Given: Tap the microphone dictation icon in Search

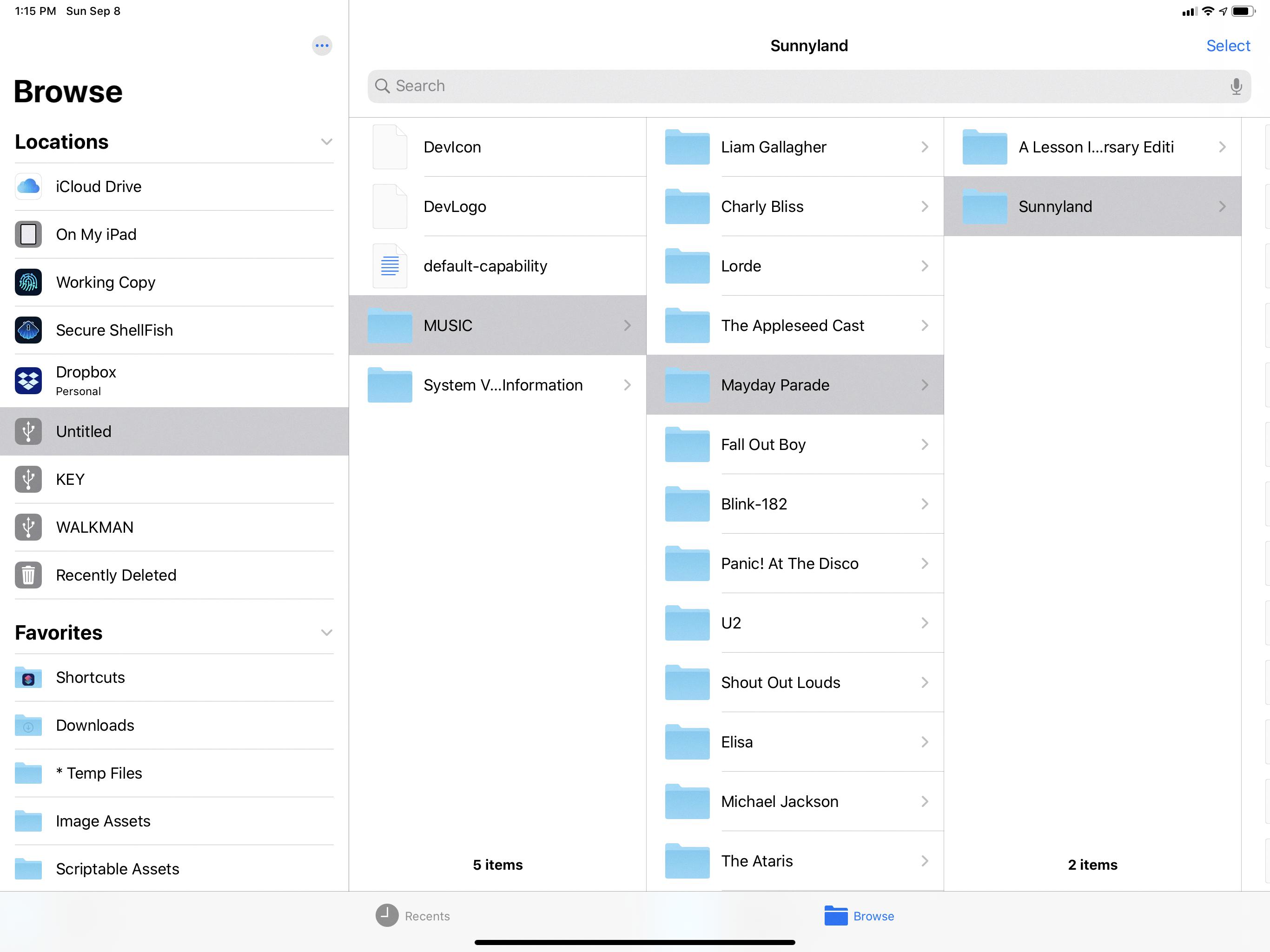Looking at the screenshot, I should point(1236,86).
